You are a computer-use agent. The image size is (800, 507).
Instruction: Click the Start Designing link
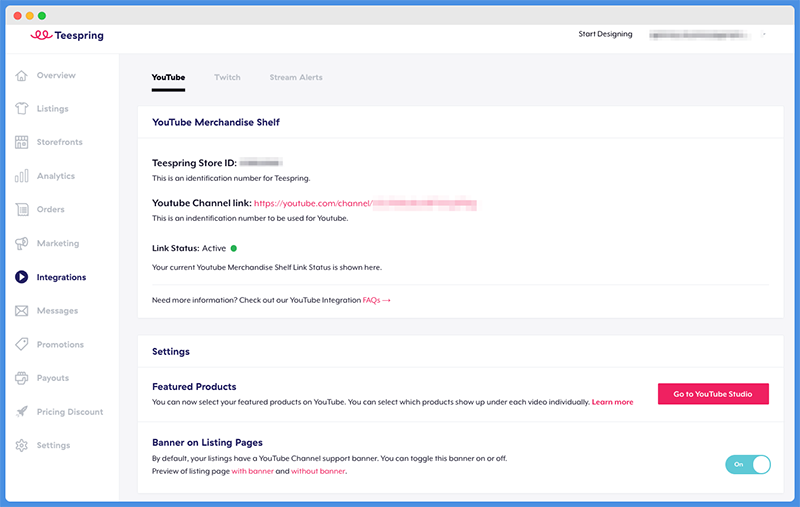point(605,34)
